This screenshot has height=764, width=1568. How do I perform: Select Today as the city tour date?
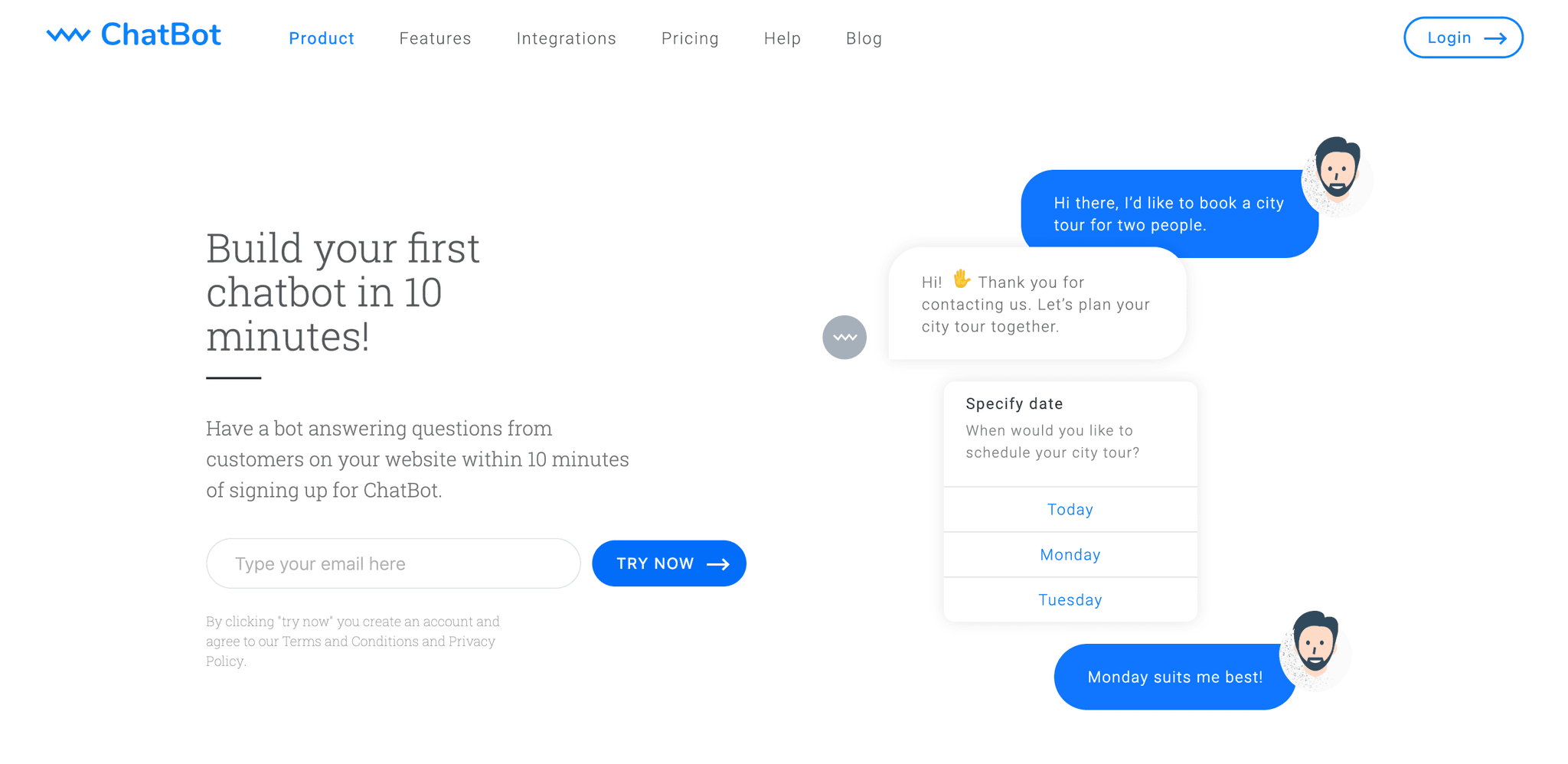coord(1070,509)
